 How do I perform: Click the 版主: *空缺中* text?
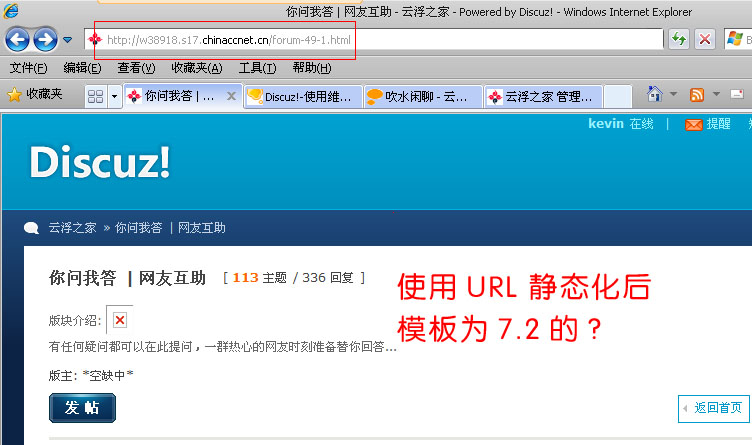pyautogui.click(x=91, y=375)
